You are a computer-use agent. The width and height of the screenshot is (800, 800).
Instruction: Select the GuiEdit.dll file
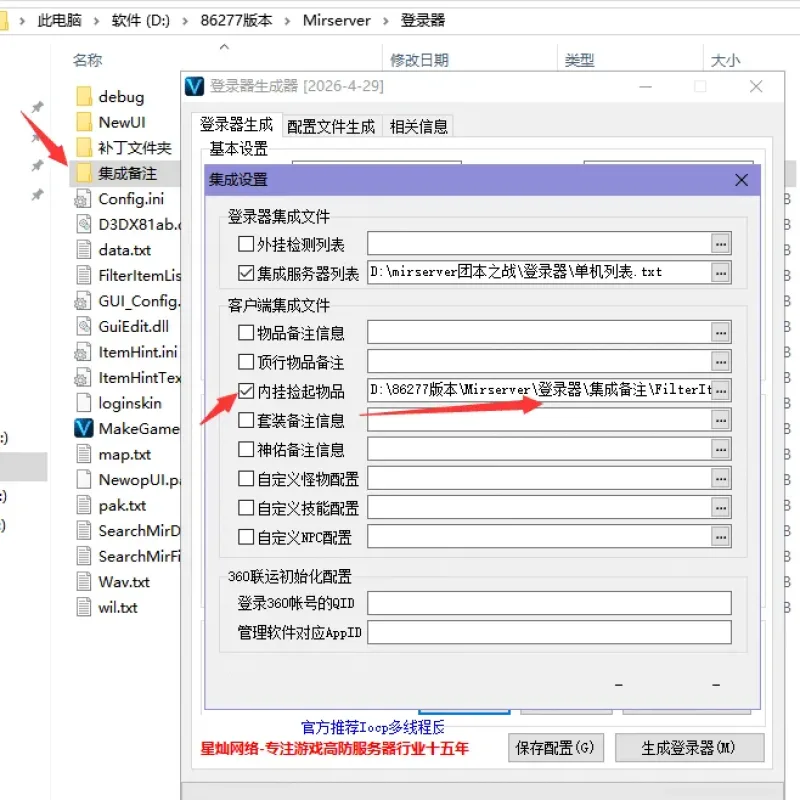[x=134, y=327]
